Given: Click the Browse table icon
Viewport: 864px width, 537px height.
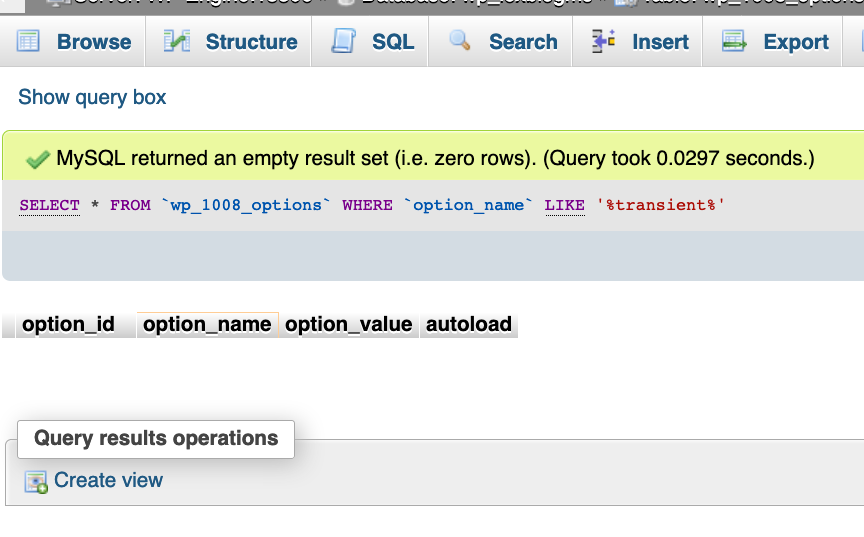Looking at the screenshot, I should point(28,41).
